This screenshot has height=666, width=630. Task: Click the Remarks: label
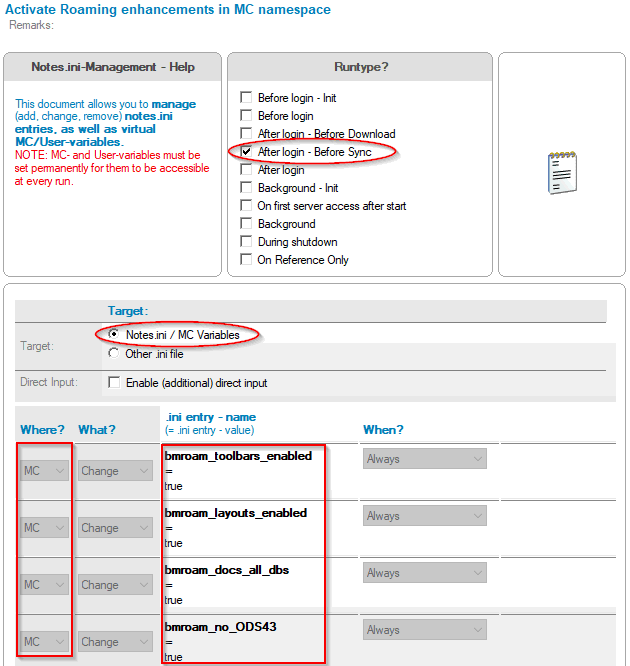pyautogui.click(x=31, y=25)
